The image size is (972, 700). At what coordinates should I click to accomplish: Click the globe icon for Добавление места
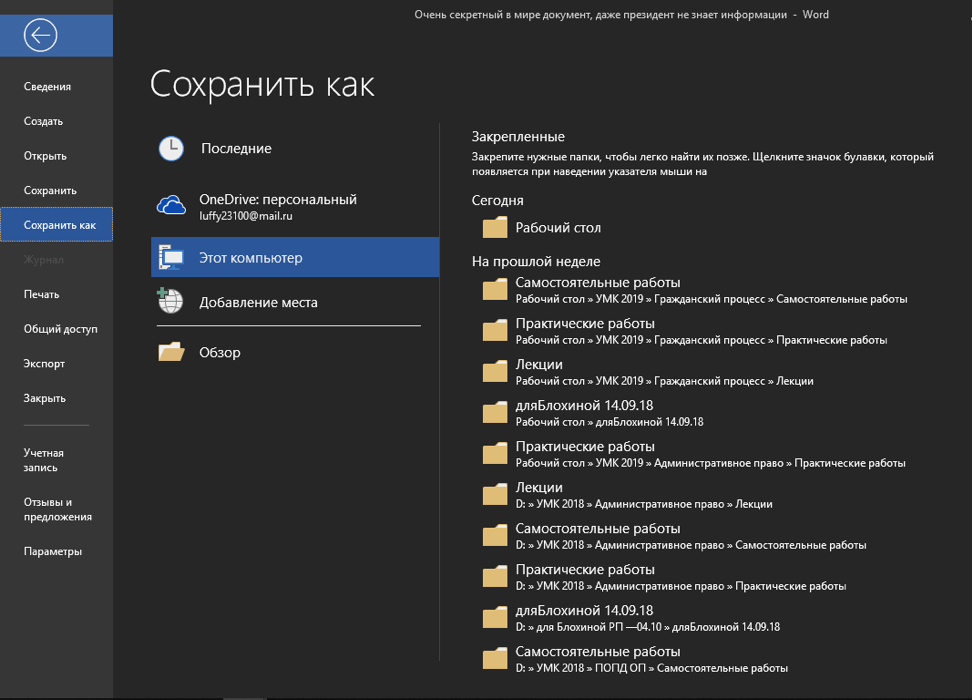(x=170, y=301)
